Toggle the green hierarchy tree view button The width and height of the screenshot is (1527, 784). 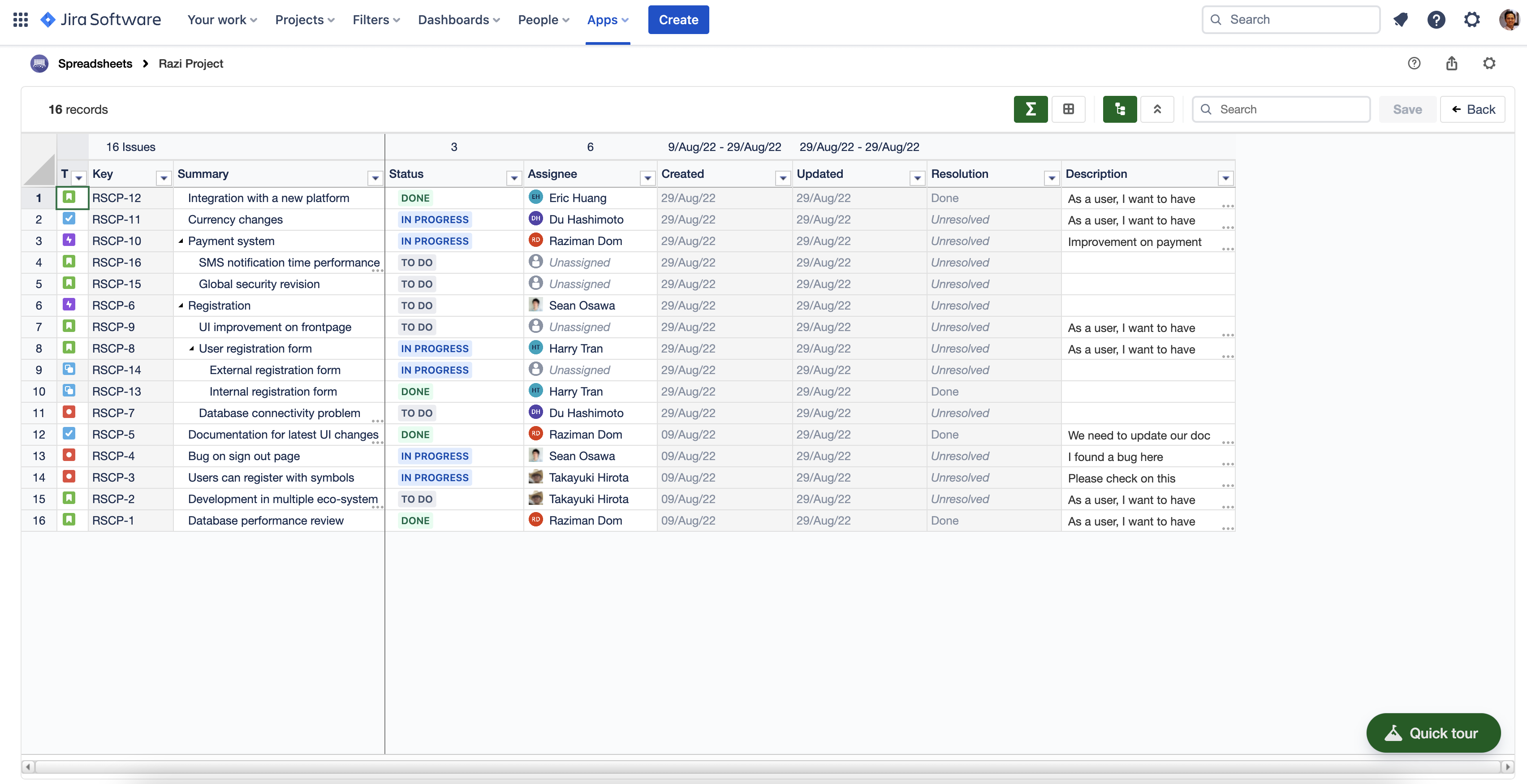click(x=1119, y=109)
